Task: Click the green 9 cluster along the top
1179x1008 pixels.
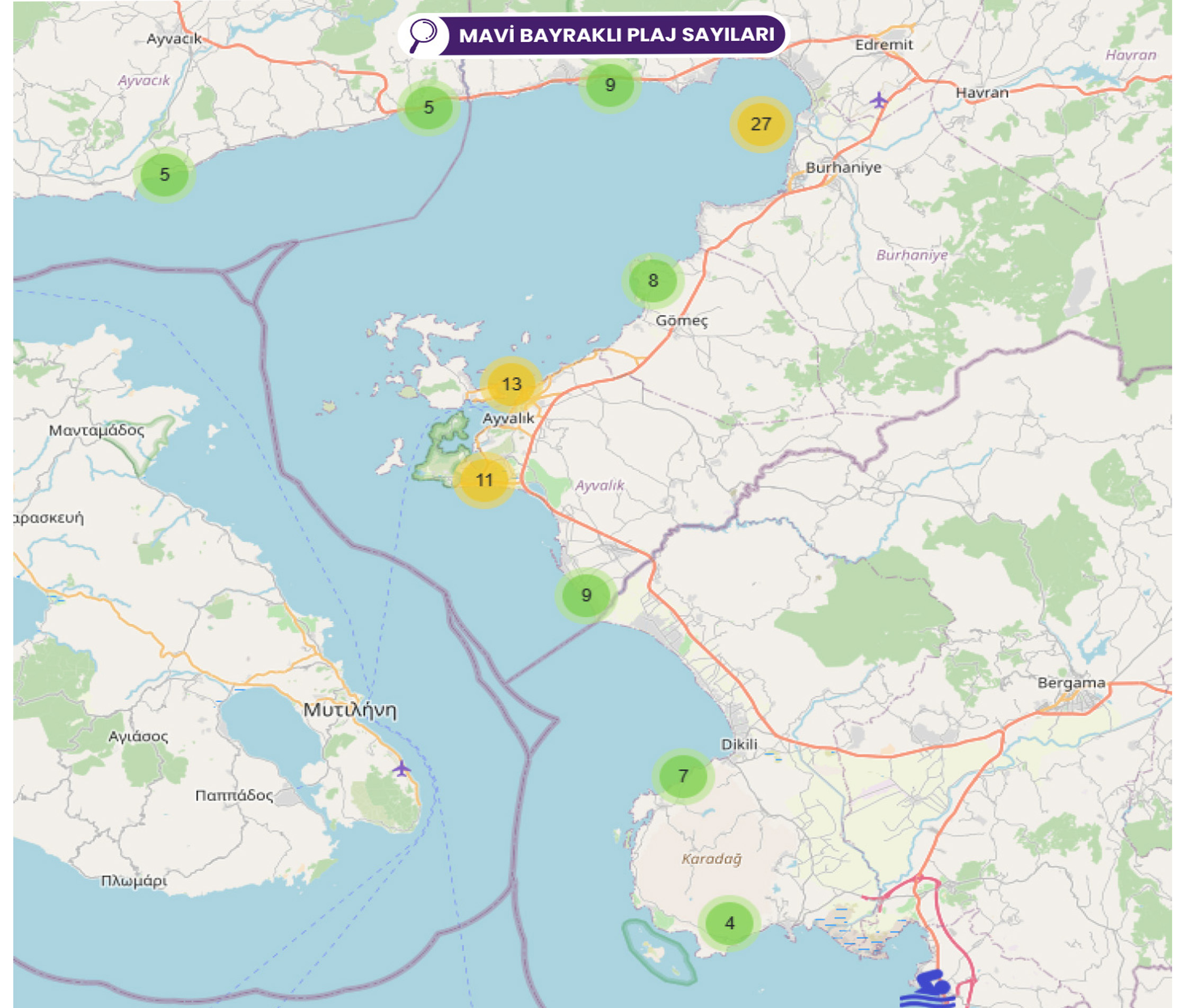Action: [610, 85]
